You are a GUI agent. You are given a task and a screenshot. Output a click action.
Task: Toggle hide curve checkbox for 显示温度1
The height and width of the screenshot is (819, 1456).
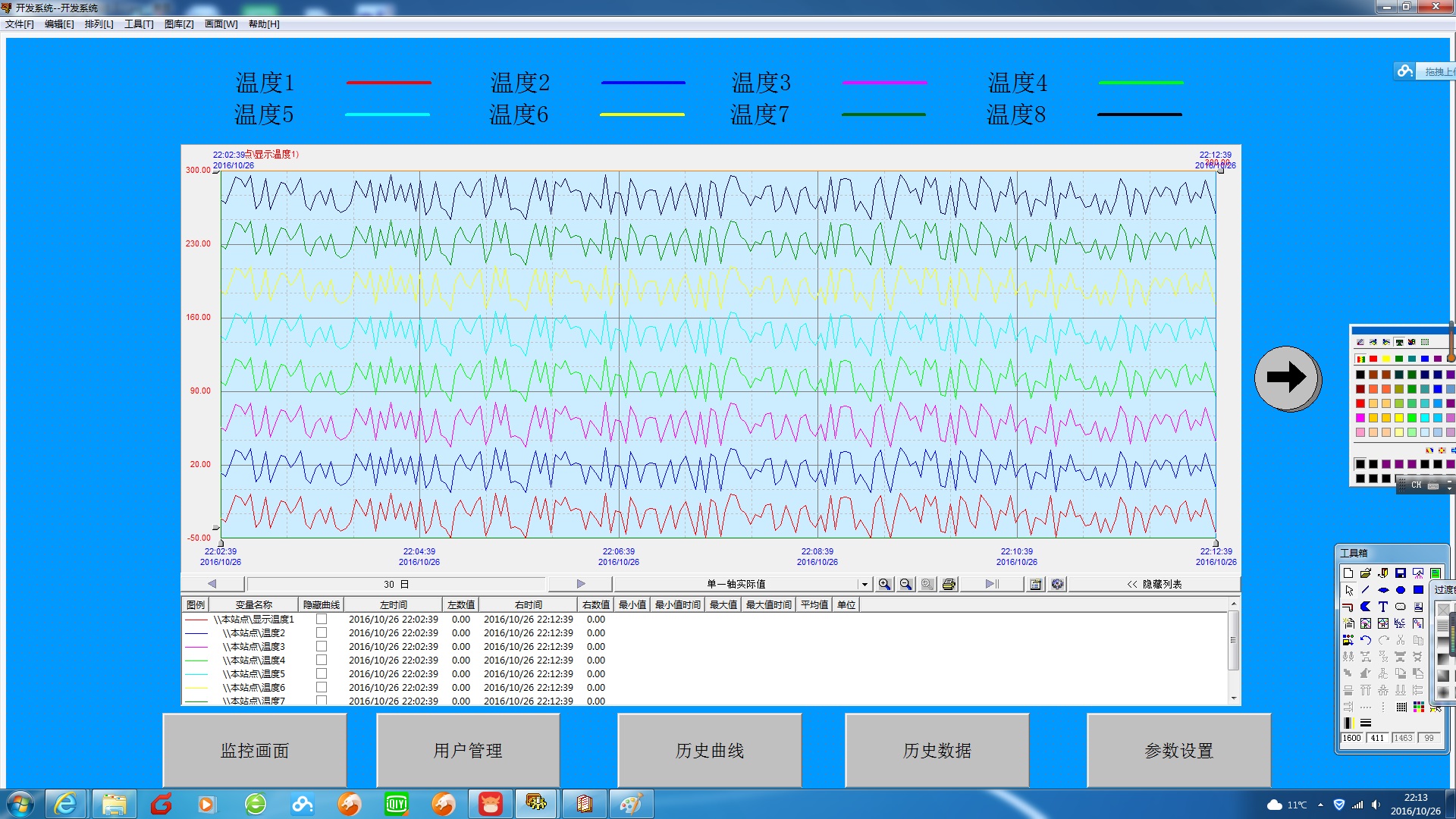pyautogui.click(x=322, y=619)
